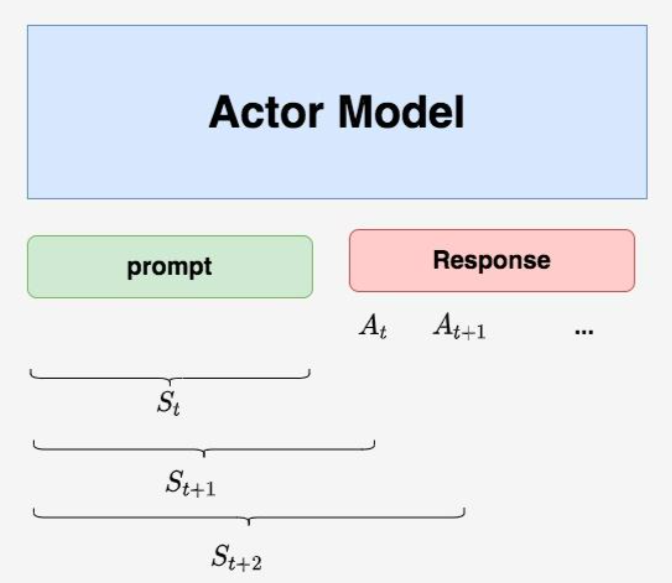Click the left end of the S_t brace
Screen dimensions: 672x583
(33, 372)
